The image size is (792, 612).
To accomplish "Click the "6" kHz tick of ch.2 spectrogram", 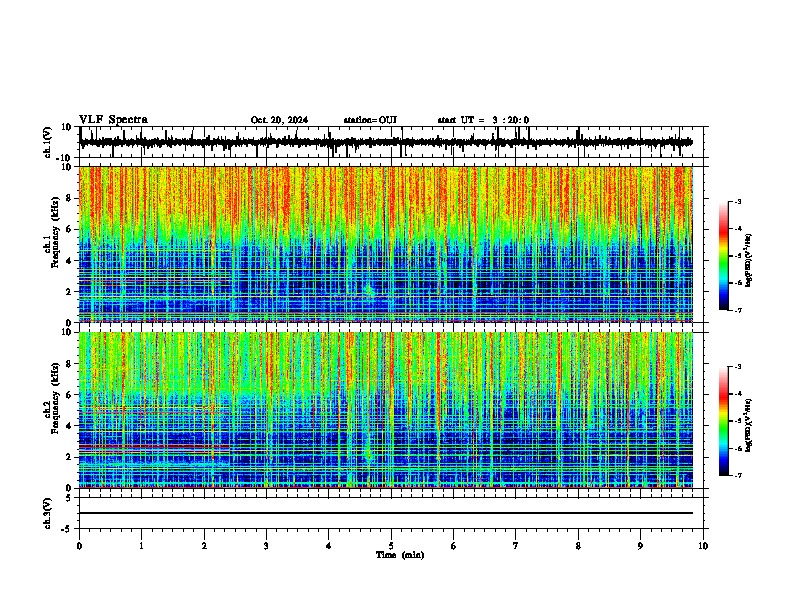I will (x=69, y=394).
